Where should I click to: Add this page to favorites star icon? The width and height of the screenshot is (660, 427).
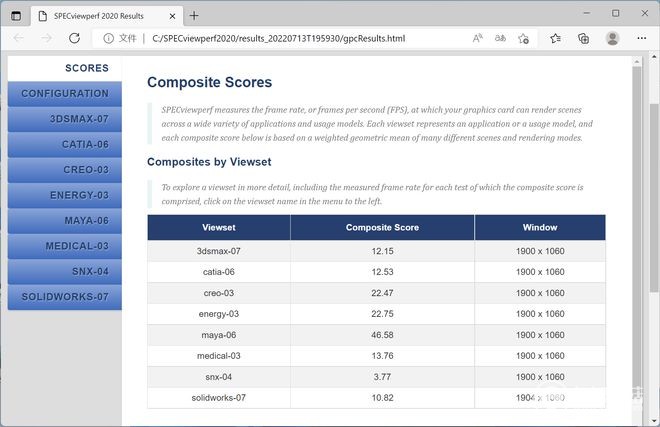tap(523, 39)
